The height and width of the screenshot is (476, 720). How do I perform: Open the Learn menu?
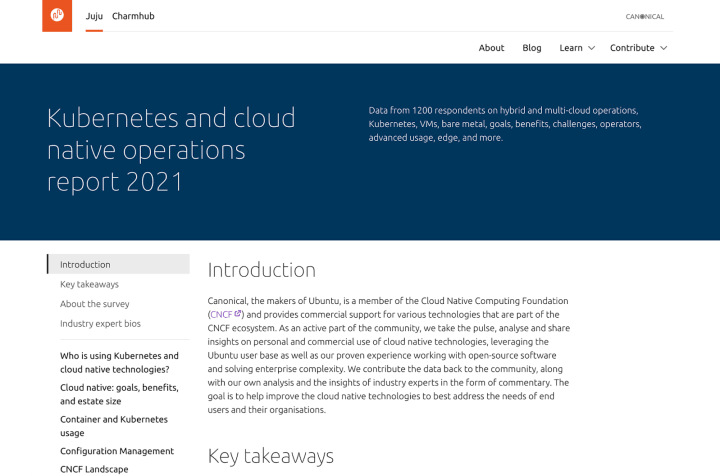577,48
